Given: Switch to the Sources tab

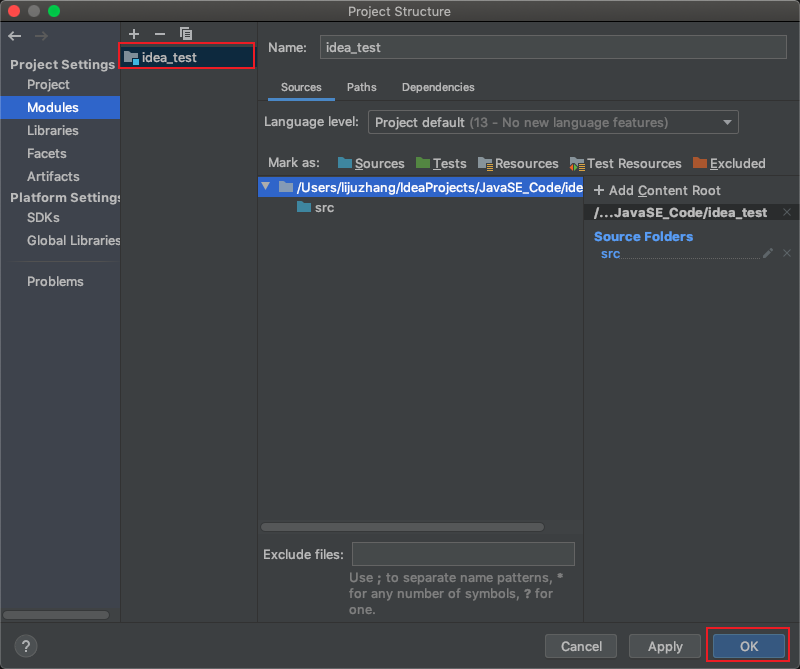Looking at the screenshot, I should coord(301,87).
